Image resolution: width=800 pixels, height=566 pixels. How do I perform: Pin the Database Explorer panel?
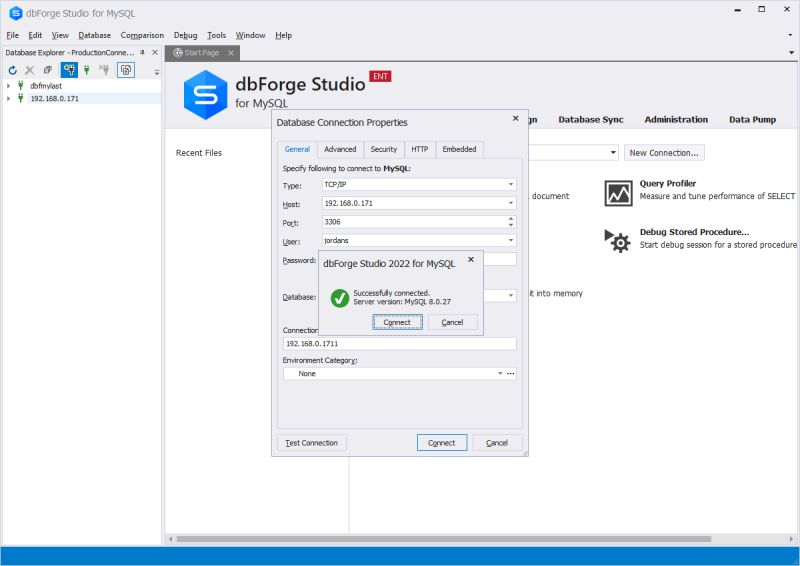pos(142,53)
